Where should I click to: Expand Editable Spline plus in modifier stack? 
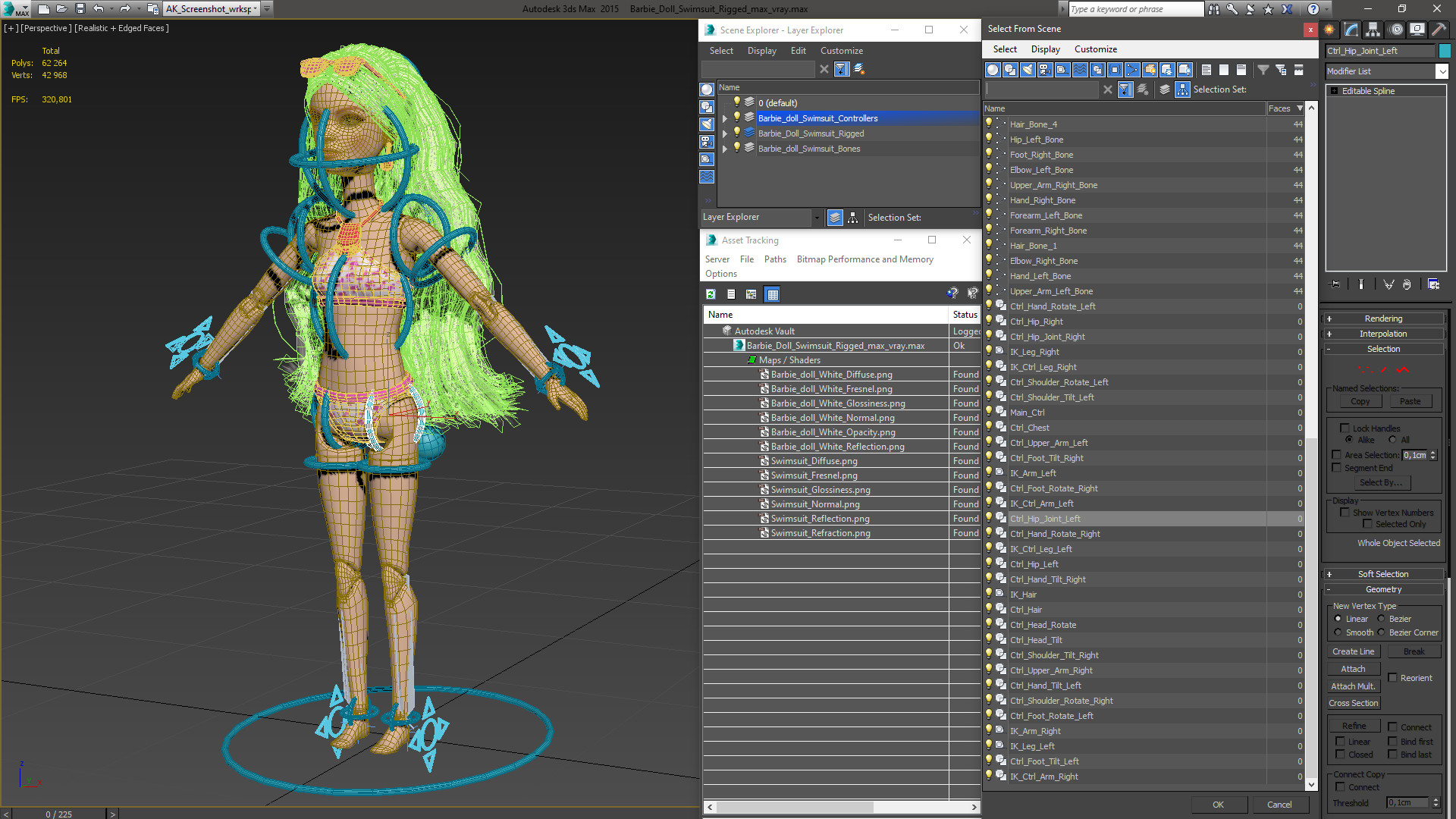pyautogui.click(x=1334, y=91)
